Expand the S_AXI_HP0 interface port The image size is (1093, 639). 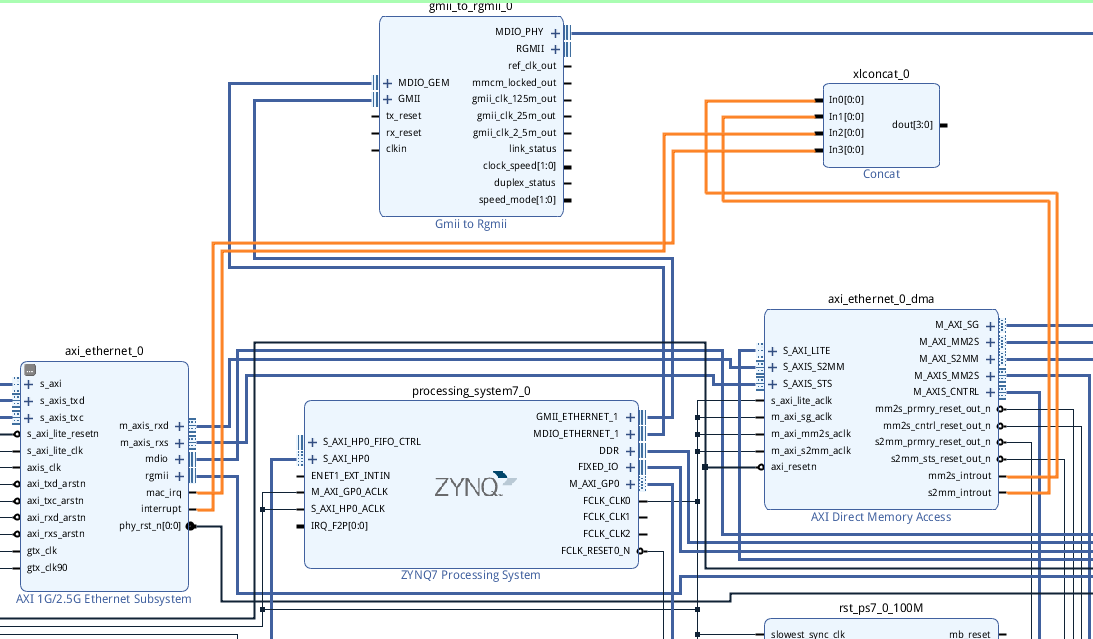coord(312,459)
